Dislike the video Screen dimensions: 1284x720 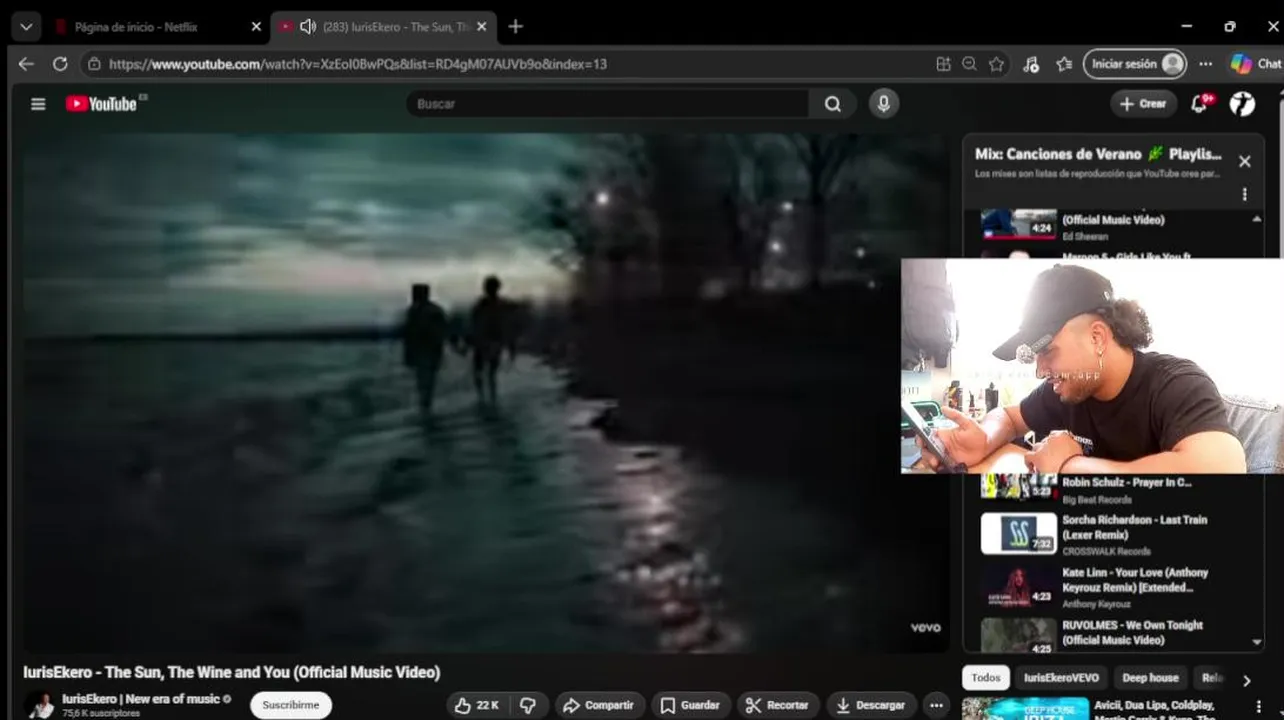click(528, 705)
